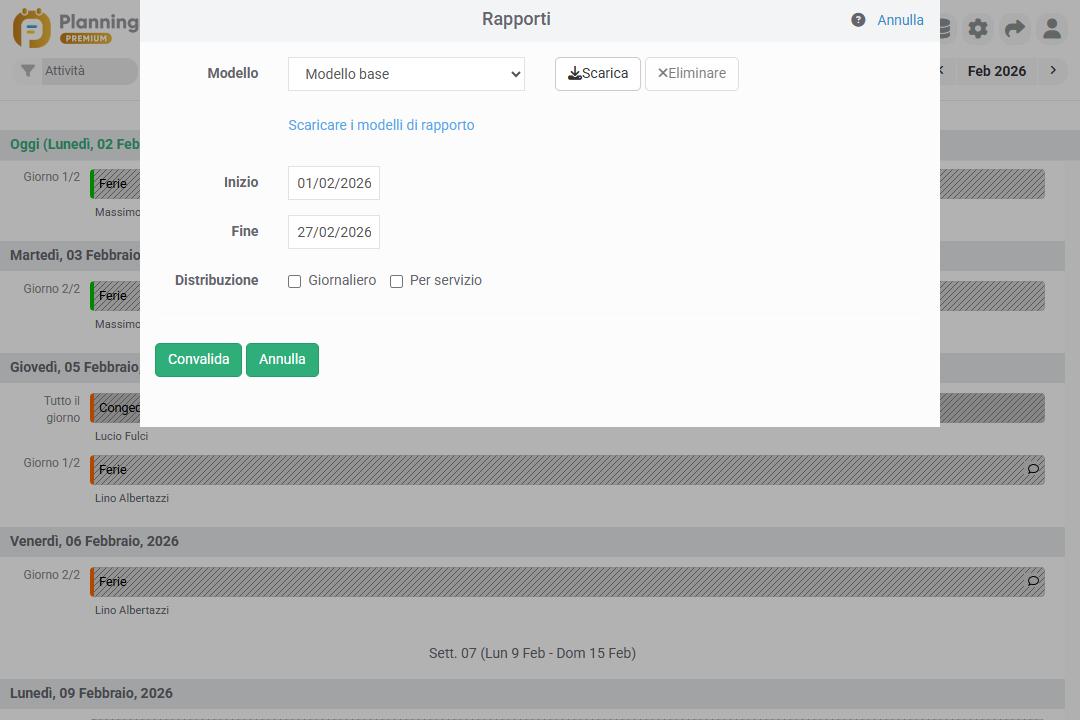
Task: Click the share arrow icon
Action: [x=1015, y=29]
